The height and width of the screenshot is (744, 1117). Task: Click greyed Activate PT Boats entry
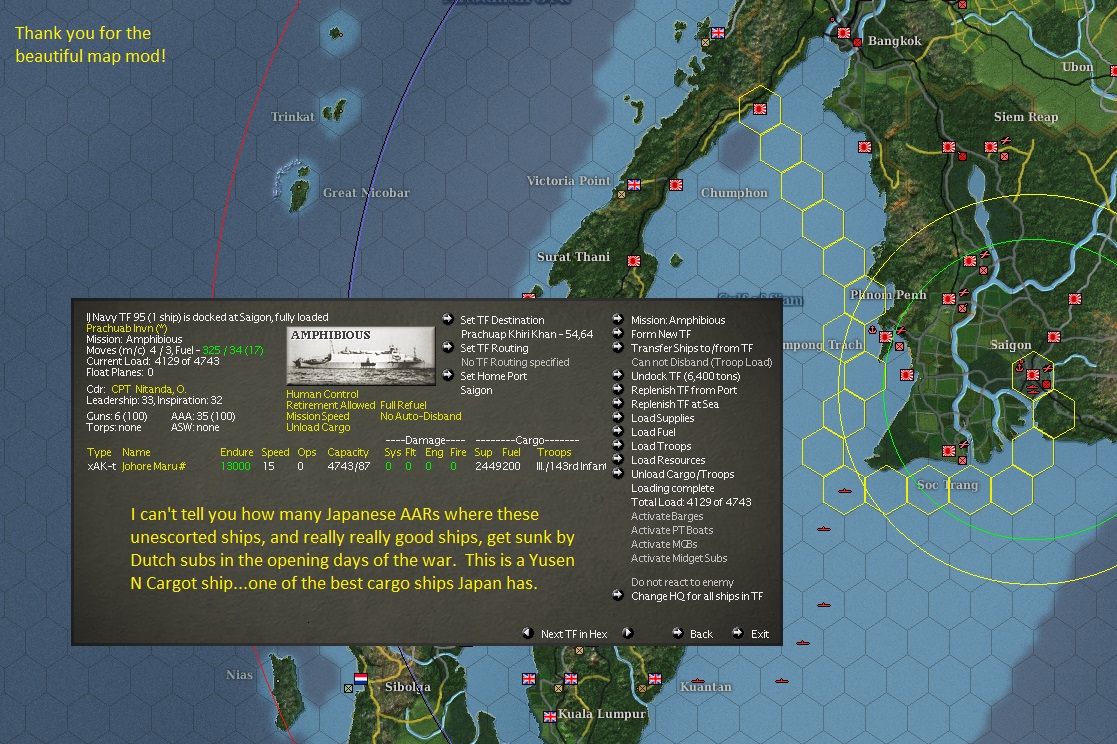click(672, 530)
